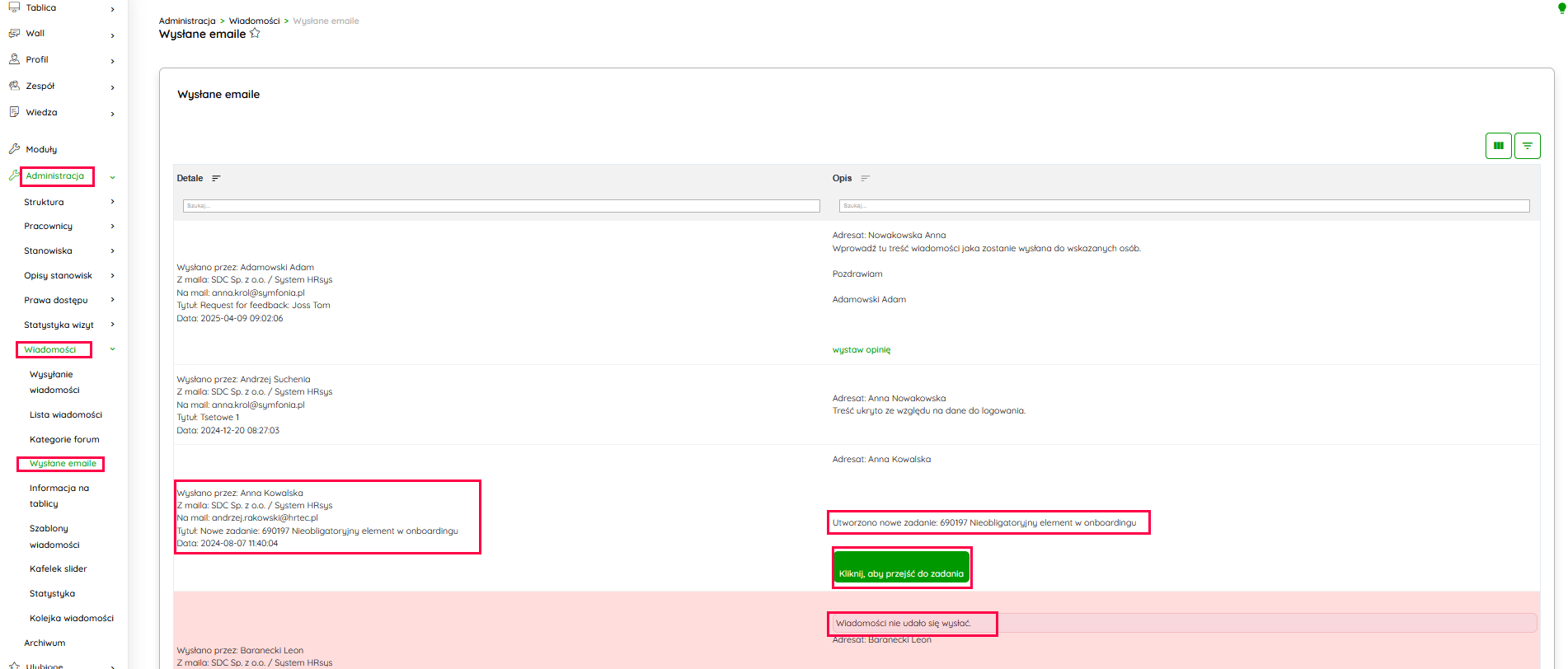The width and height of the screenshot is (1568, 669).
Task: Click the 'wystaw opinię' link
Action: (861, 349)
